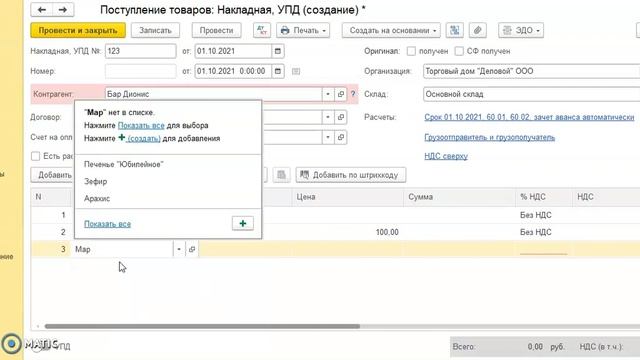640x360 pixels.
Task: Click Добавить по штрихкоду
Action: (351, 175)
